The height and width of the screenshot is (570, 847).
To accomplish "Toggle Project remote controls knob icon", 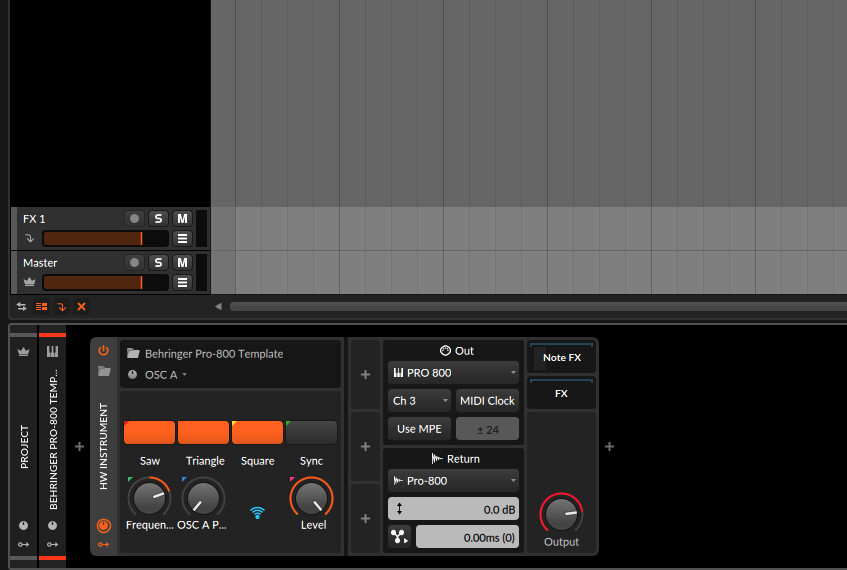I will (23, 525).
